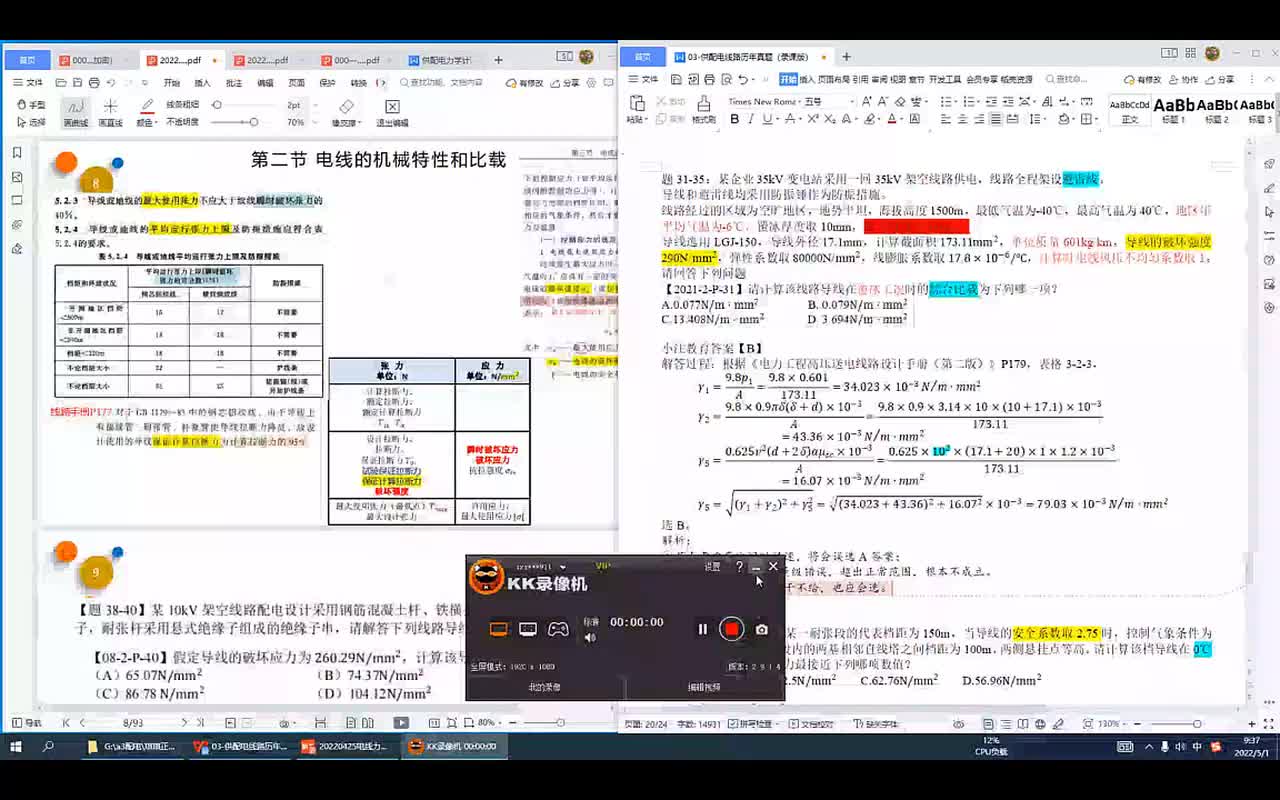Image resolution: width=1280 pixels, height=800 pixels.
Task: Stop recording with the red KK button
Action: point(732,629)
